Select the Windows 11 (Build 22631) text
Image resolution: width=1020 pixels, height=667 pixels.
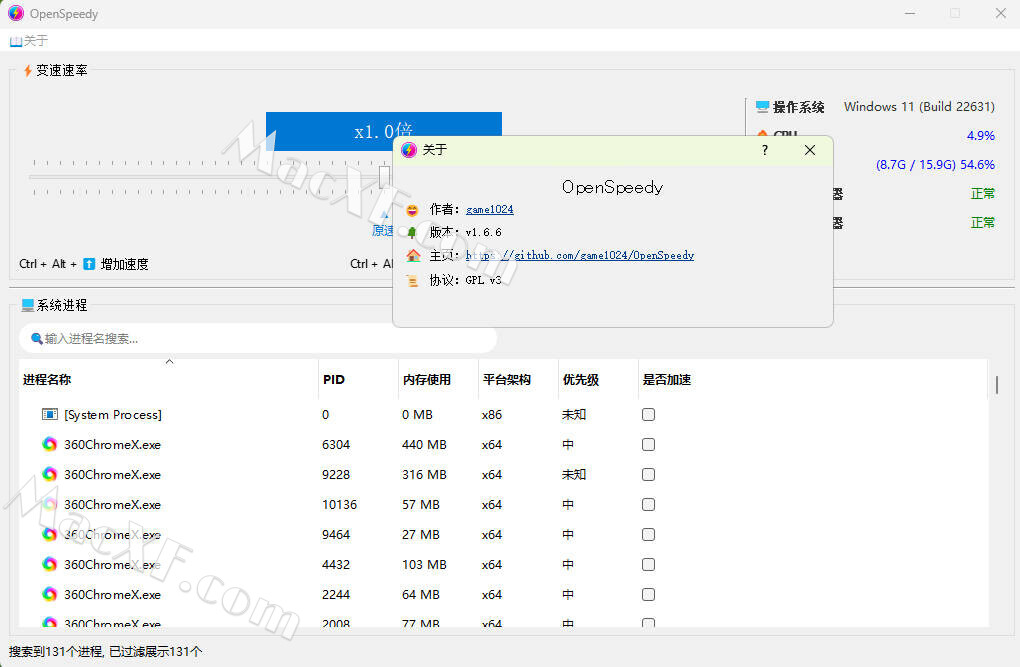[x=919, y=107]
